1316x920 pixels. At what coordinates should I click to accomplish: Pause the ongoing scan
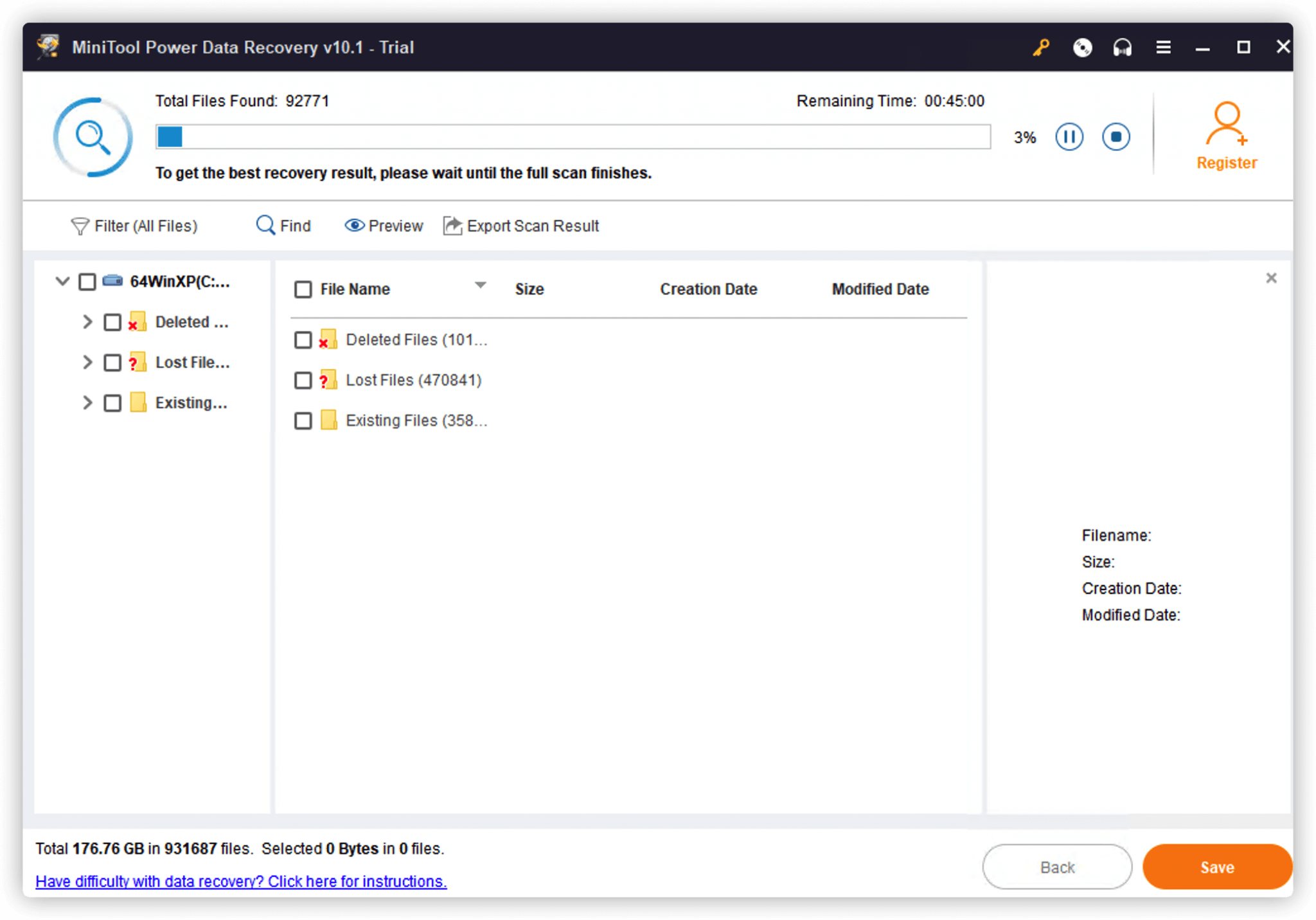point(1068,136)
